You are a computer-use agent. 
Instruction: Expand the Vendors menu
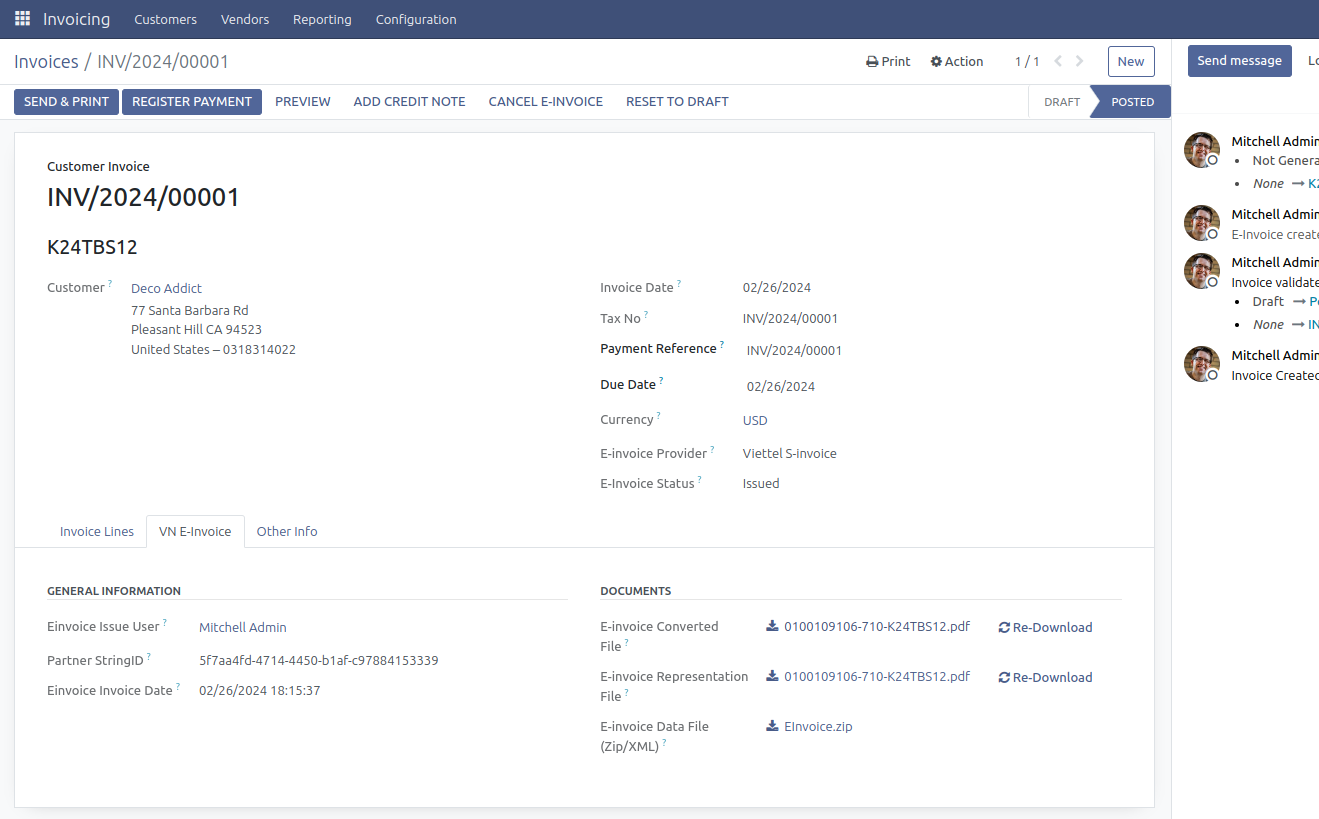(245, 19)
